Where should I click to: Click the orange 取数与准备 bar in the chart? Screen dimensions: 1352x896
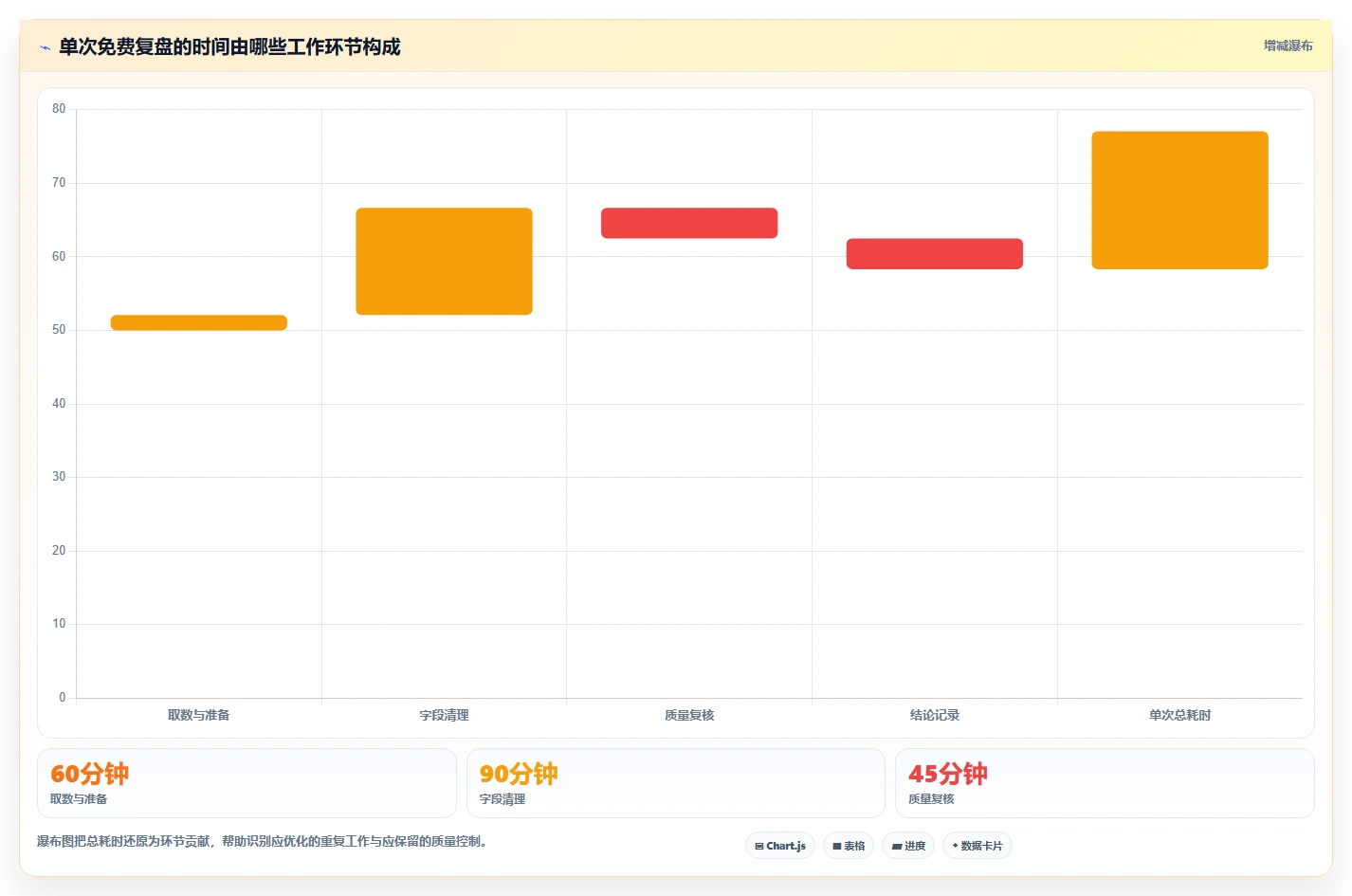pyautogui.click(x=199, y=322)
